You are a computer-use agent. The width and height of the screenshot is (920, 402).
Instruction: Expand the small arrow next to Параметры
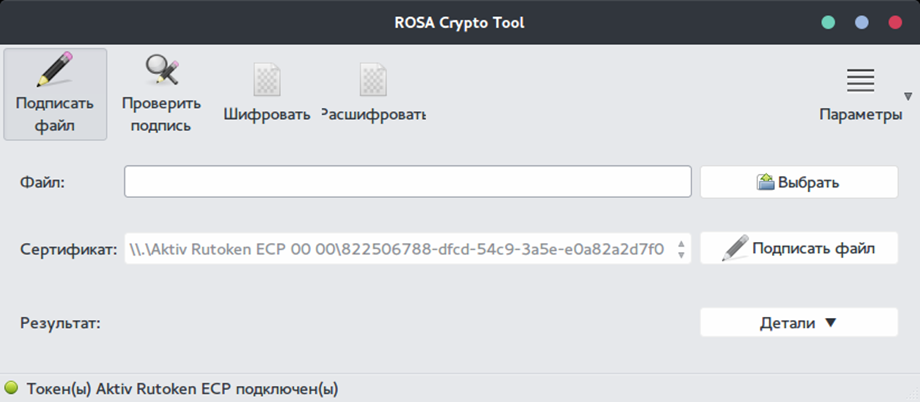[908, 96]
